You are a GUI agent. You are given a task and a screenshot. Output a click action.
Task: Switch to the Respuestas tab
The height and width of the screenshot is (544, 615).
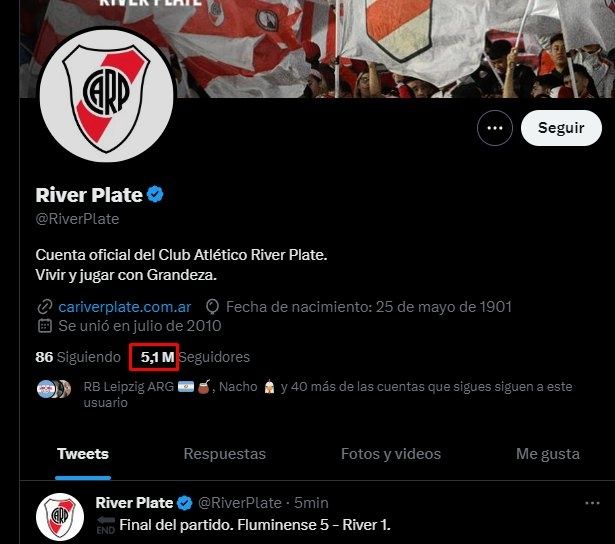225,454
